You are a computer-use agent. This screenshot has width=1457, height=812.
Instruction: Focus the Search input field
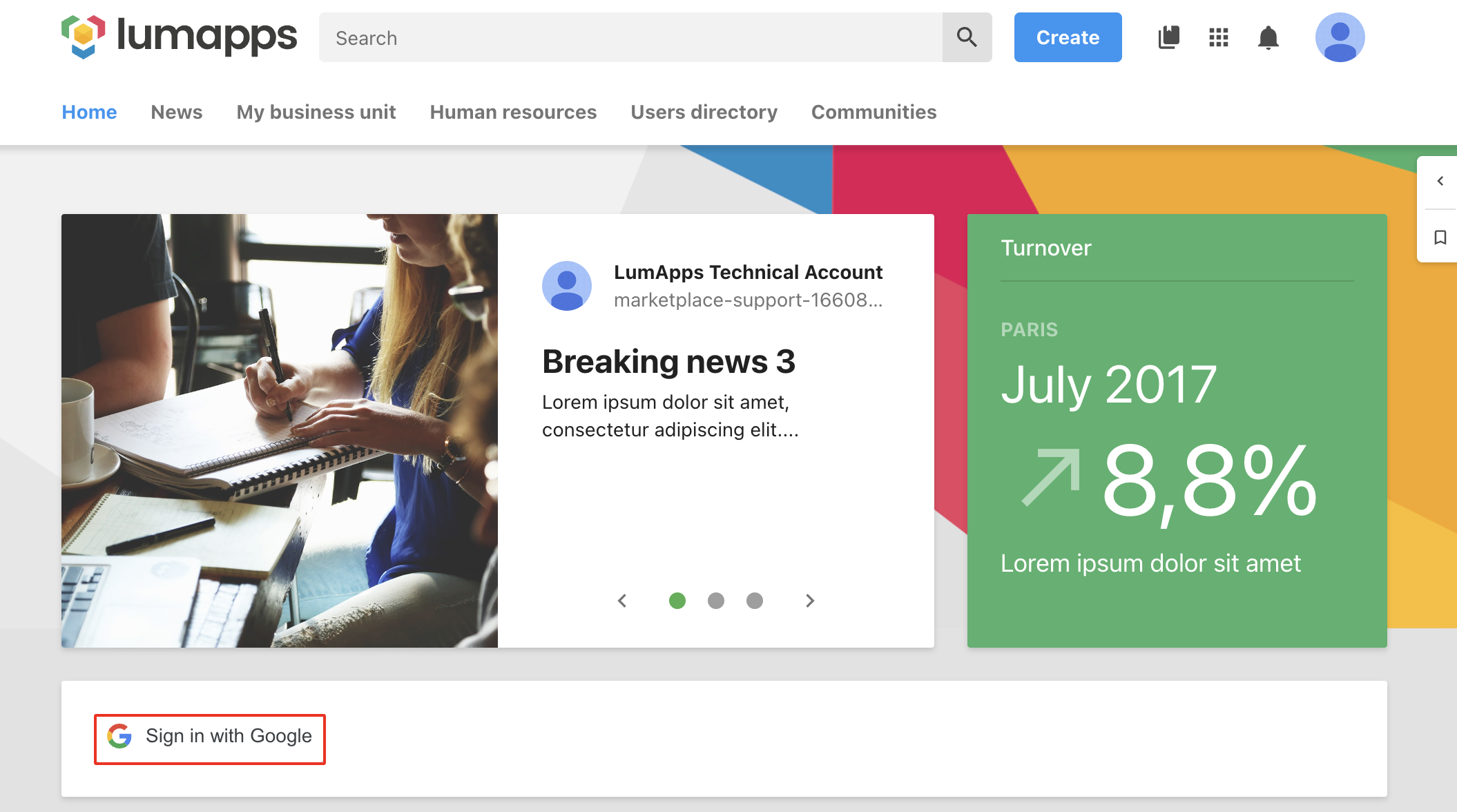pos(630,37)
